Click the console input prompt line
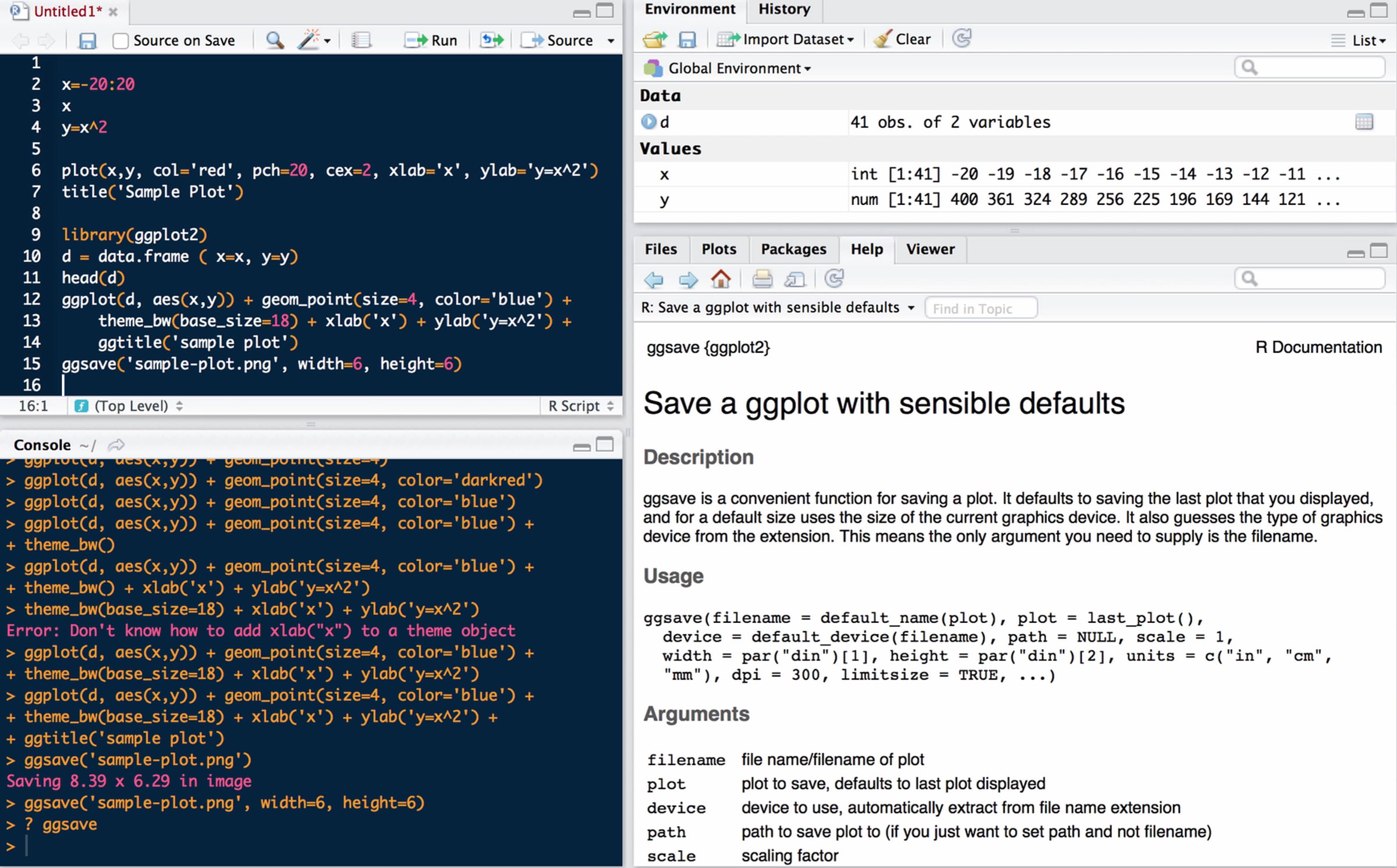 tap(311, 846)
